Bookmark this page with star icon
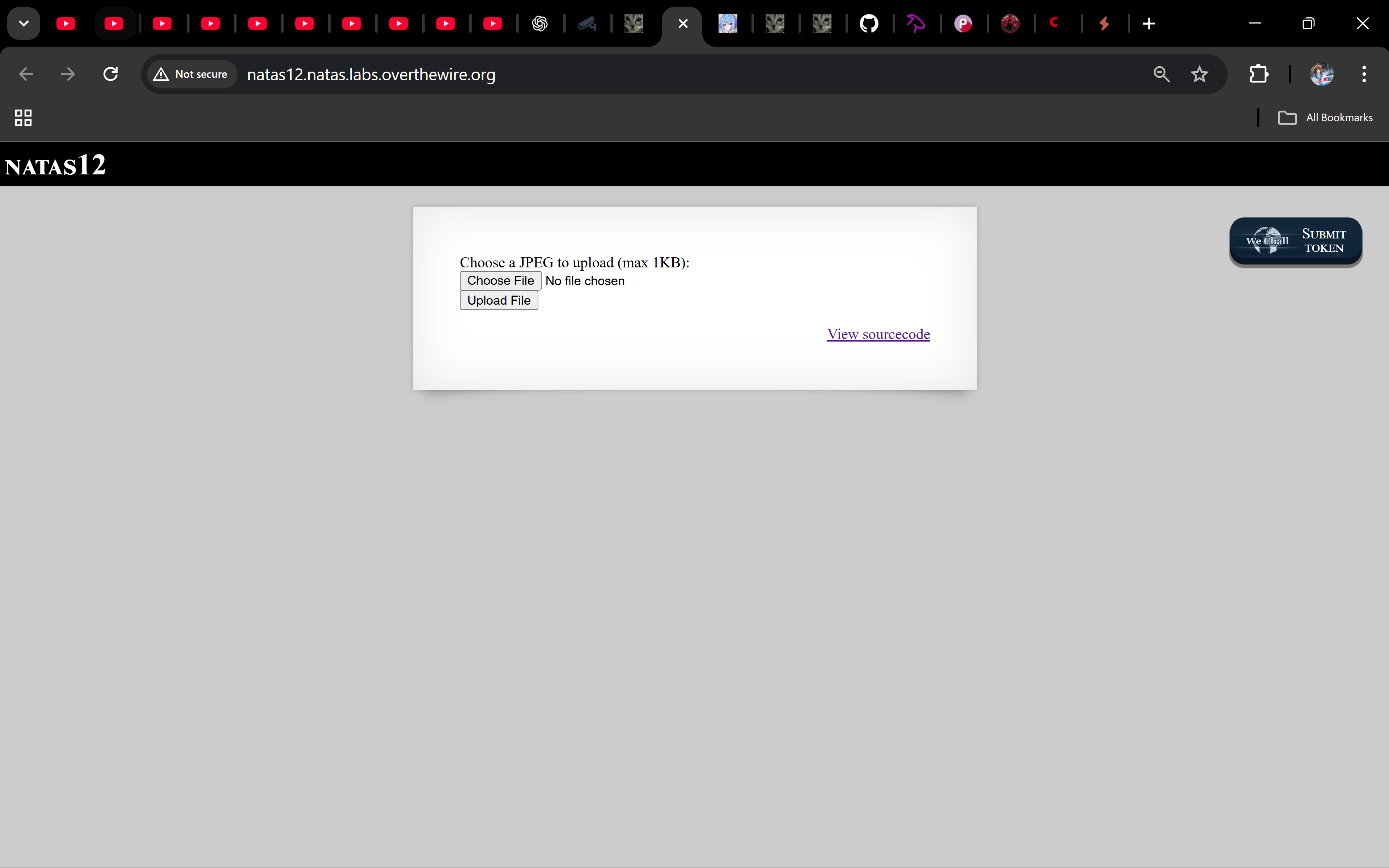Screen dimensions: 1389x868 [x=1199, y=74]
